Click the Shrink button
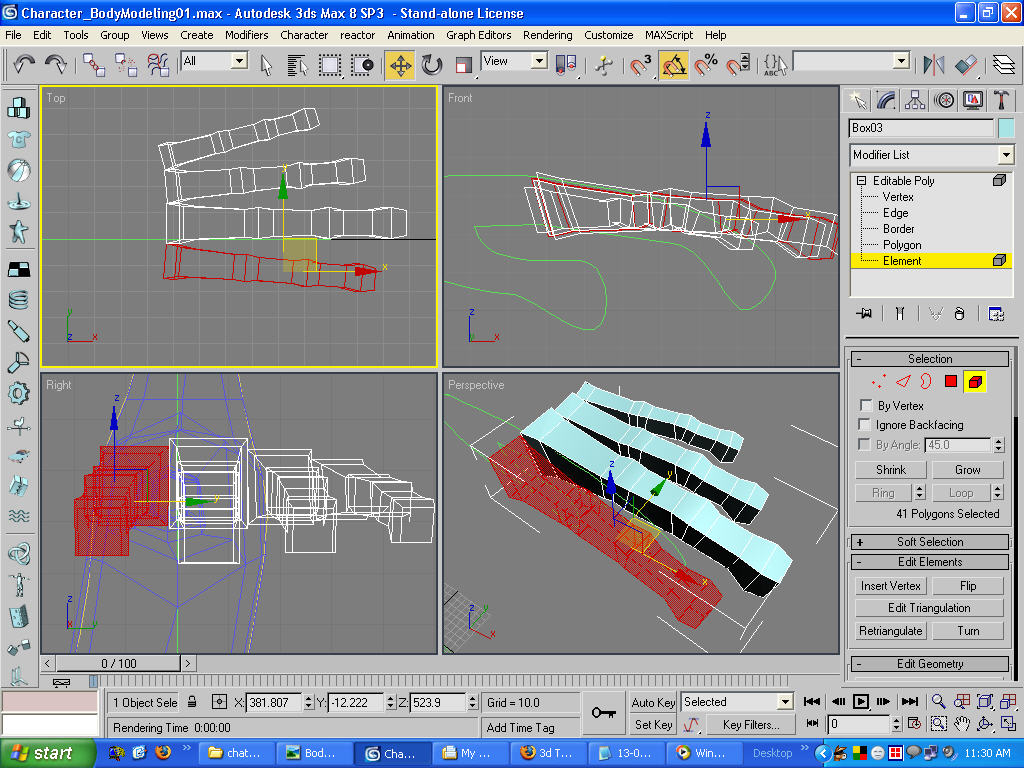This screenshot has width=1024, height=768. click(x=891, y=470)
